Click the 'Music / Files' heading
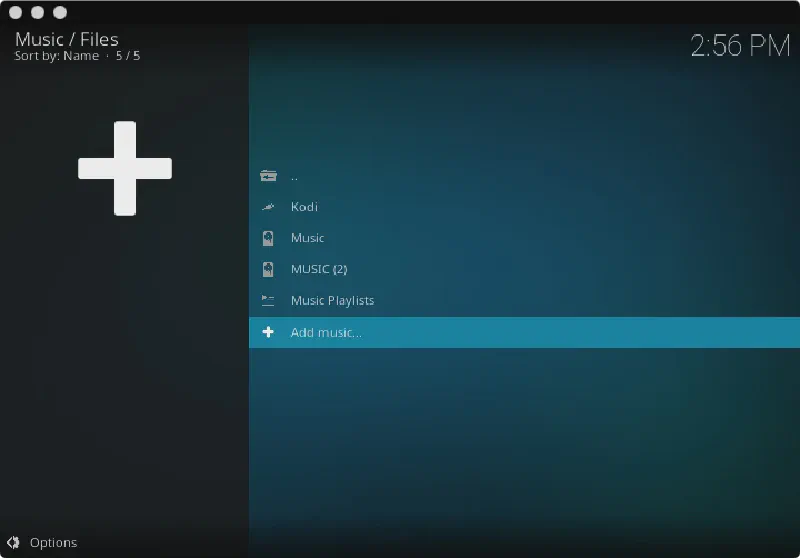800x558 pixels. click(67, 39)
